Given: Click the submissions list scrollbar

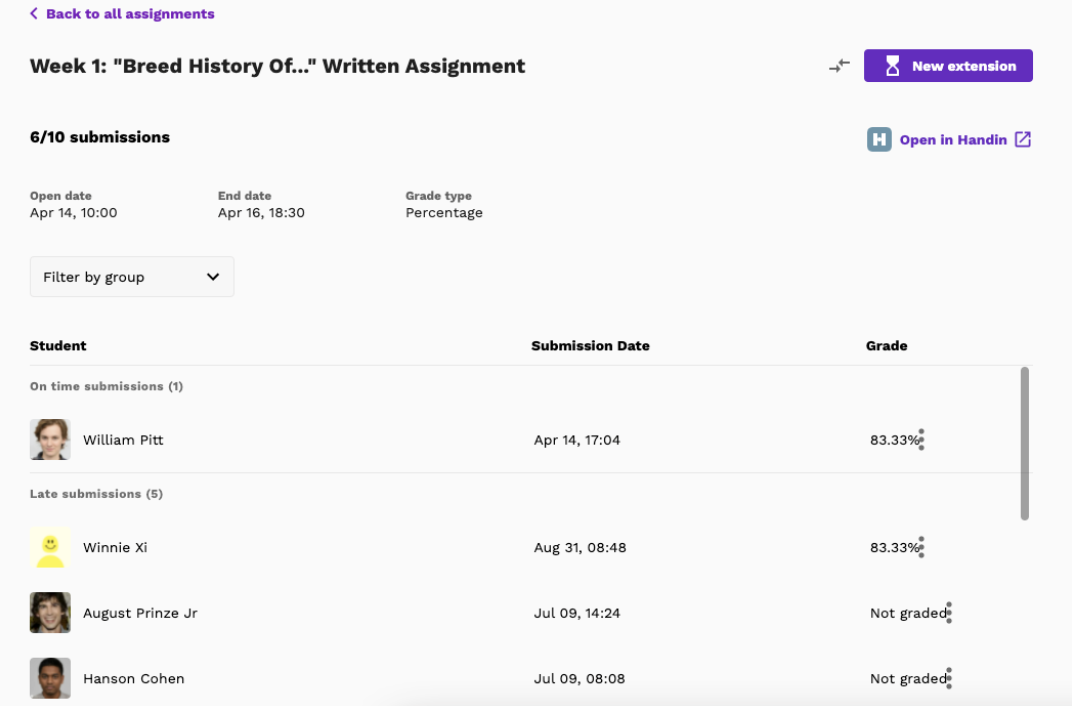Looking at the screenshot, I should tap(1024, 444).
